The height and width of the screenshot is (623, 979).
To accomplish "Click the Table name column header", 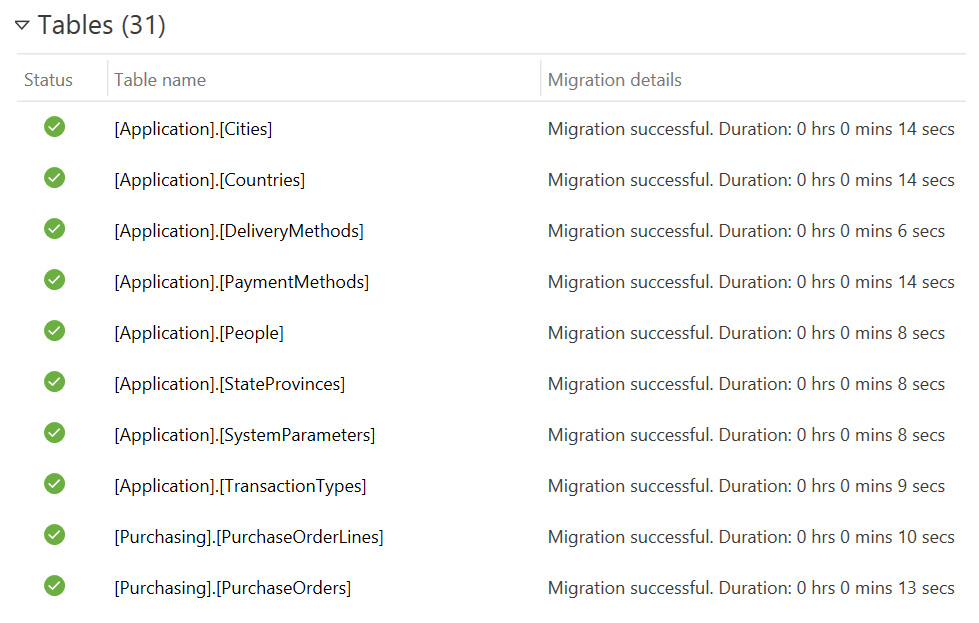I will point(160,80).
